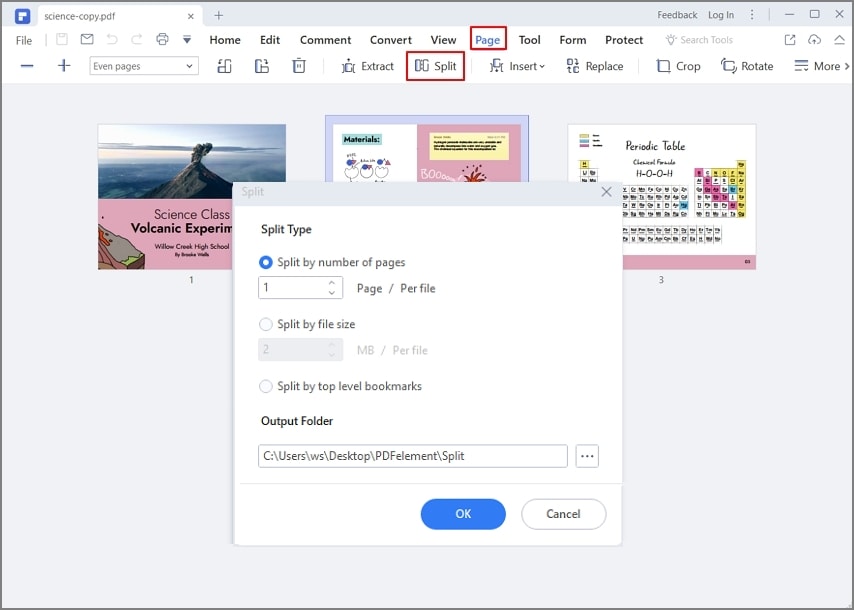Switch to the Page tab
This screenshot has height=610, width=854.
[488, 39]
